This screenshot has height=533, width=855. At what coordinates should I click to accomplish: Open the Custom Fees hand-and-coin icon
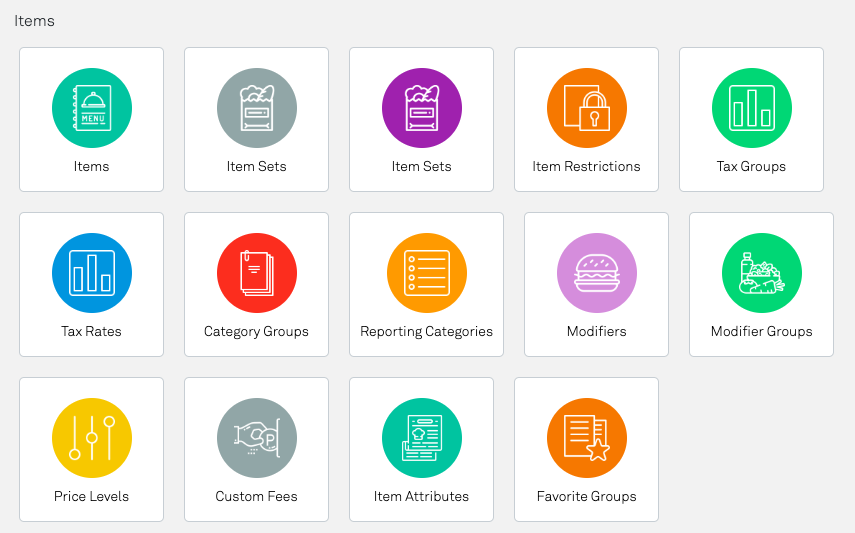(257, 438)
